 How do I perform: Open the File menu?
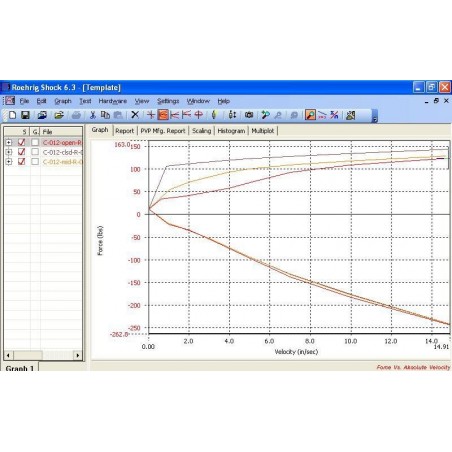coord(24,101)
